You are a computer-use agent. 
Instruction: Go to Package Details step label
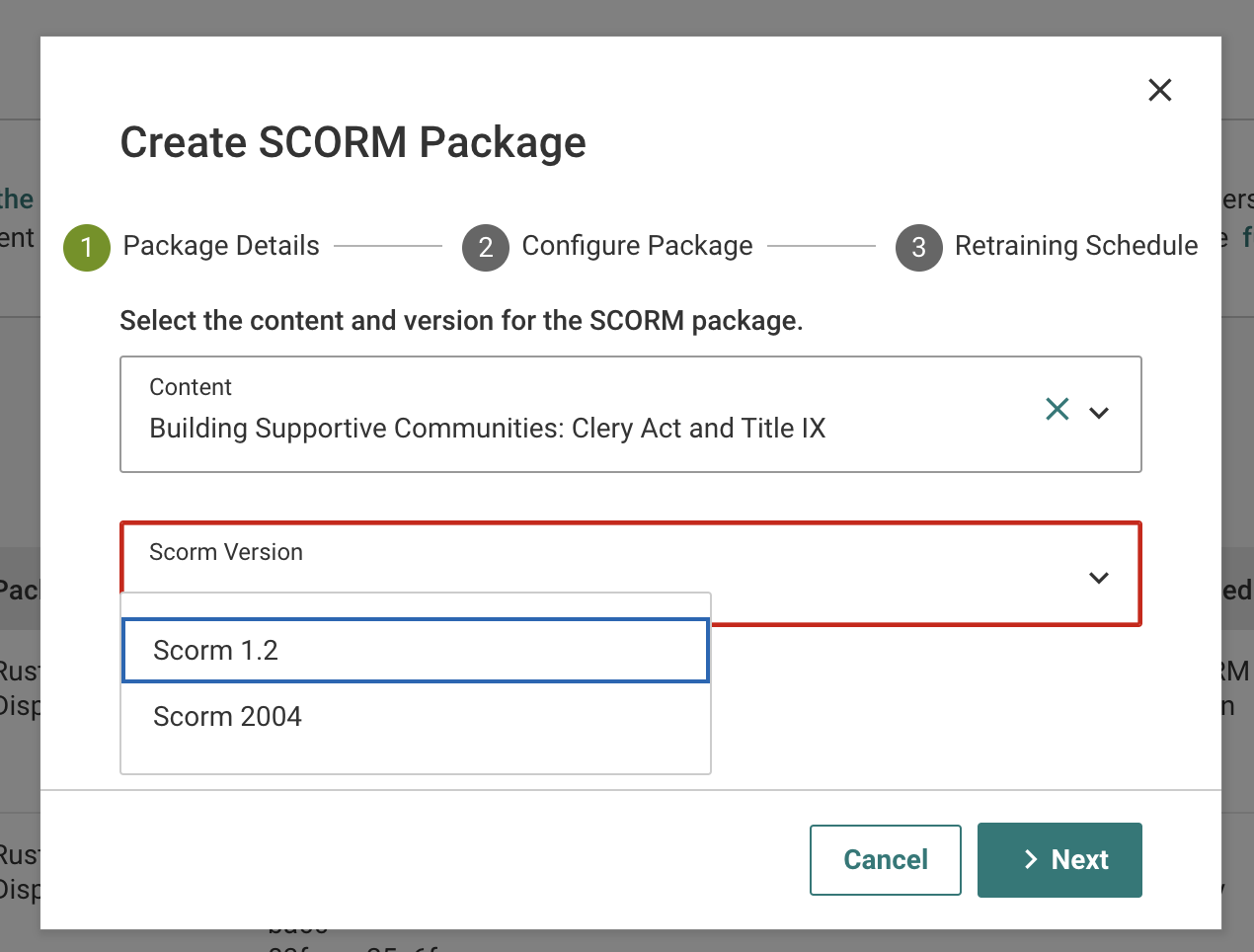click(x=221, y=246)
